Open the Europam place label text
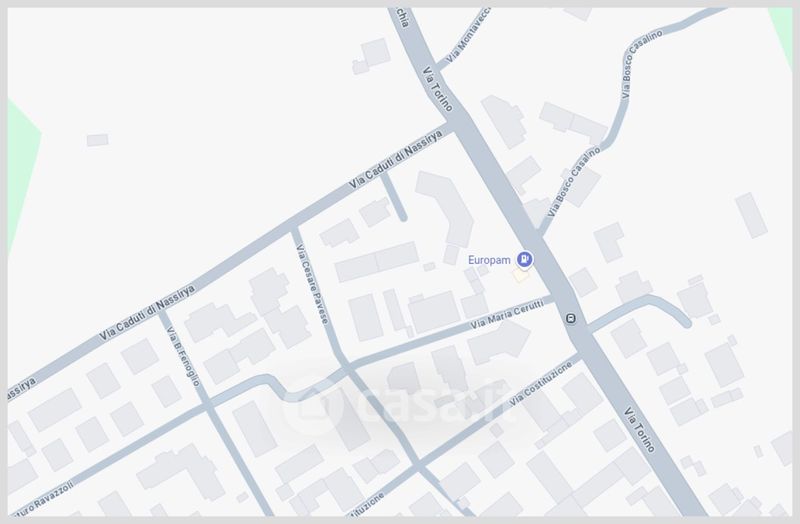Viewport: 800px width, 524px height. click(x=489, y=260)
